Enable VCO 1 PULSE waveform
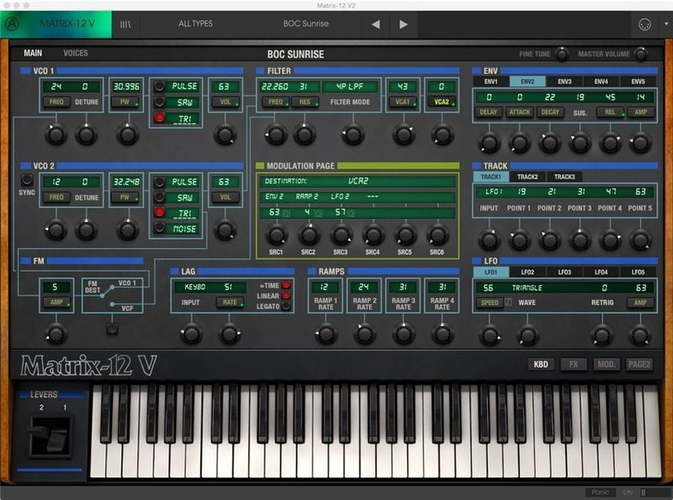This screenshot has height=500, width=673. click(x=159, y=86)
